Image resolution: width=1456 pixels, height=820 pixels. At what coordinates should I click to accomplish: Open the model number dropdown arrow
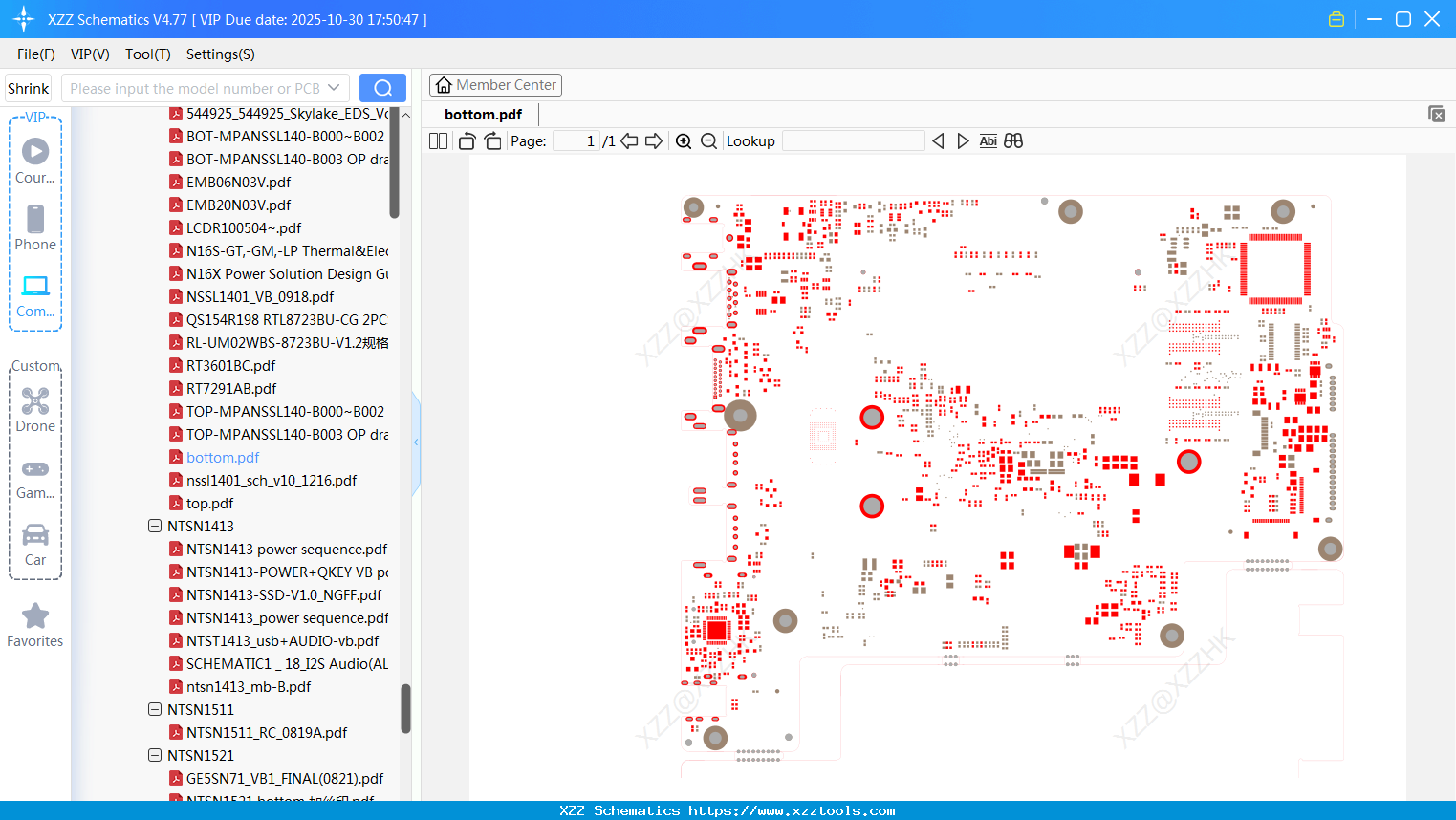pos(334,88)
